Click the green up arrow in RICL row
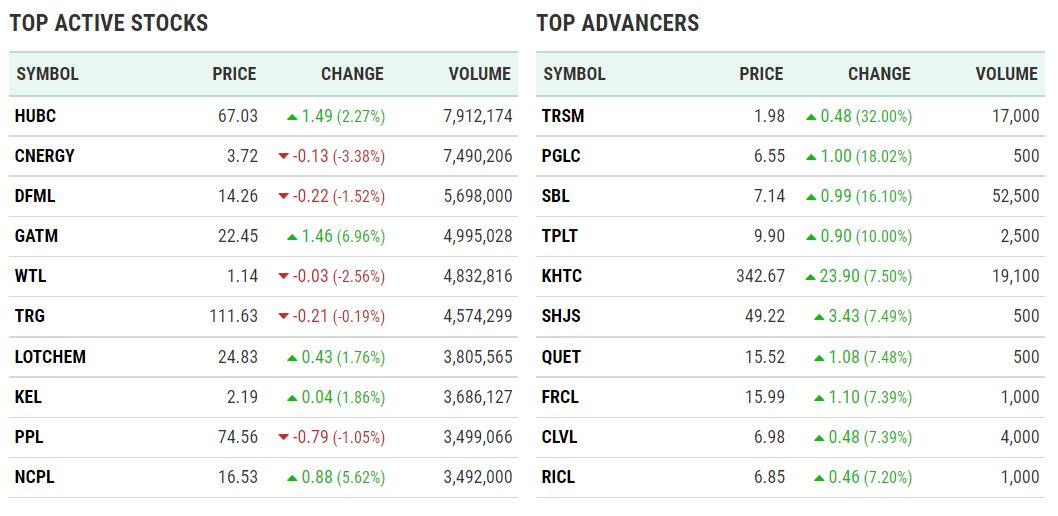The height and width of the screenshot is (516, 1058). coord(818,478)
